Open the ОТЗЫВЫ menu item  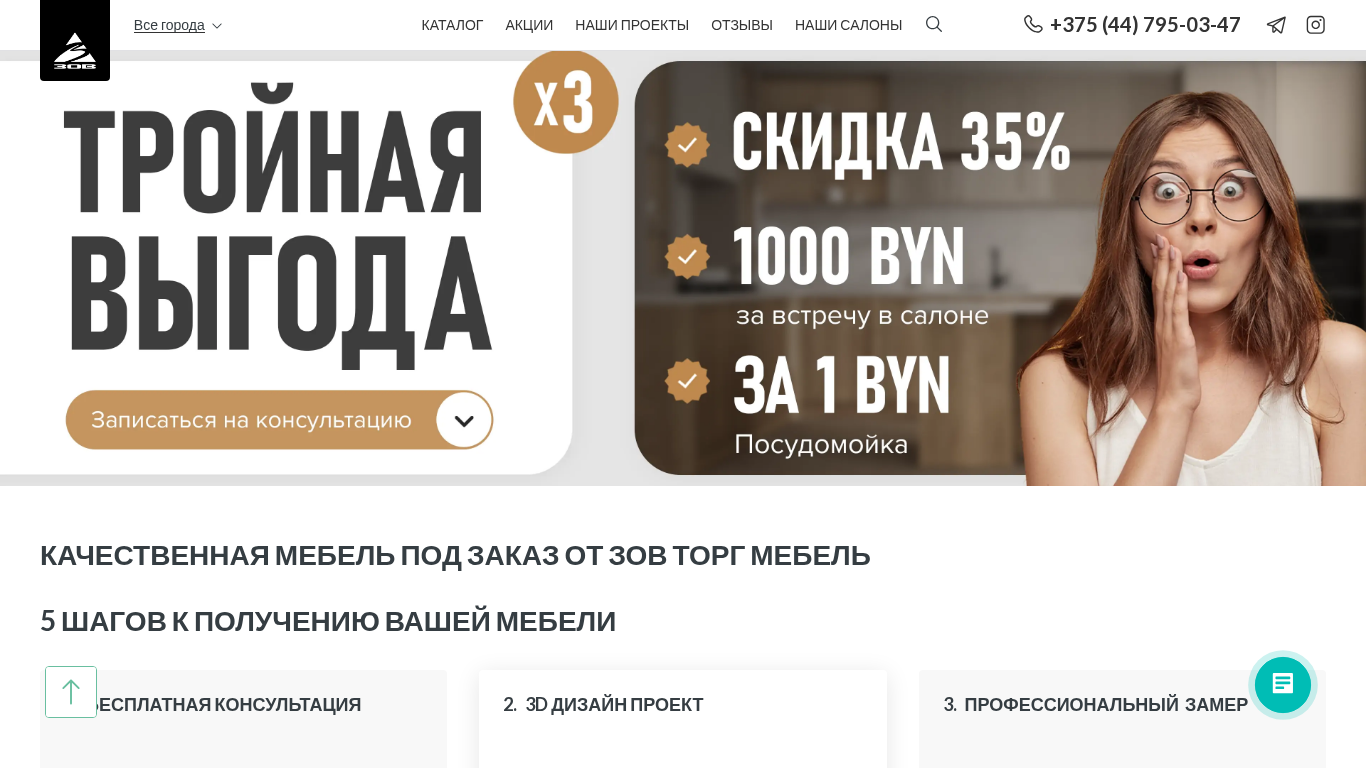point(742,25)
